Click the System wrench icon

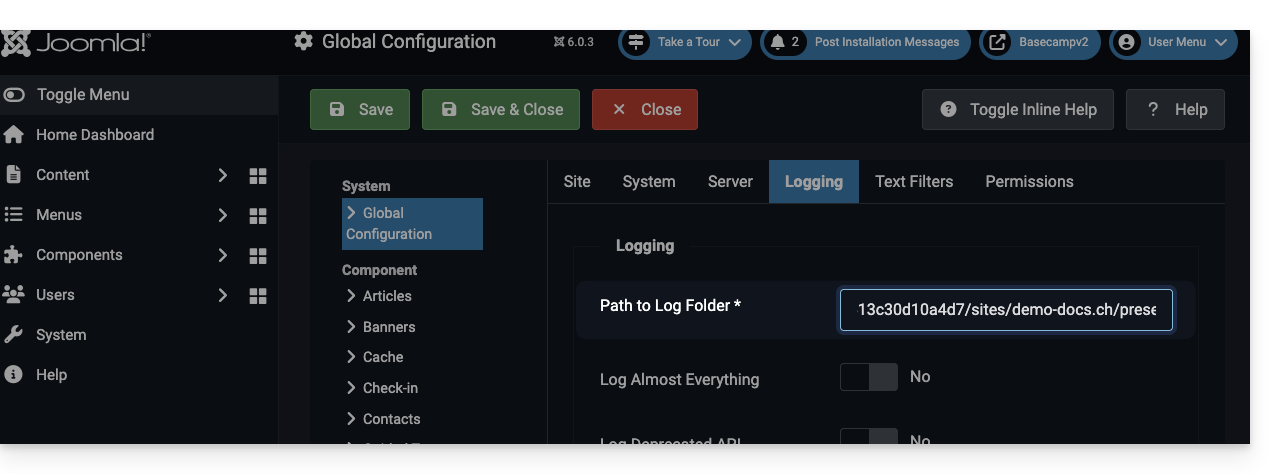pos(14,335)
